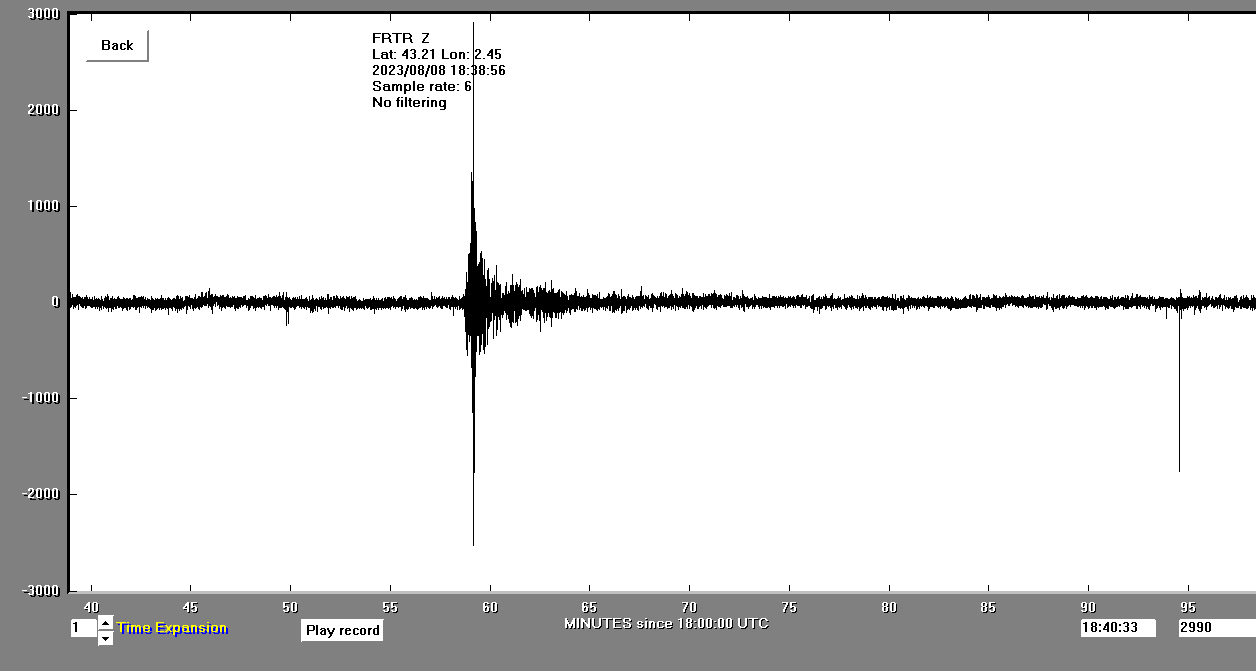1256x671 pixels.
Task: Click the 2990 amplitude readout field
Action: pyautogui.click(x=1216, y=628)
